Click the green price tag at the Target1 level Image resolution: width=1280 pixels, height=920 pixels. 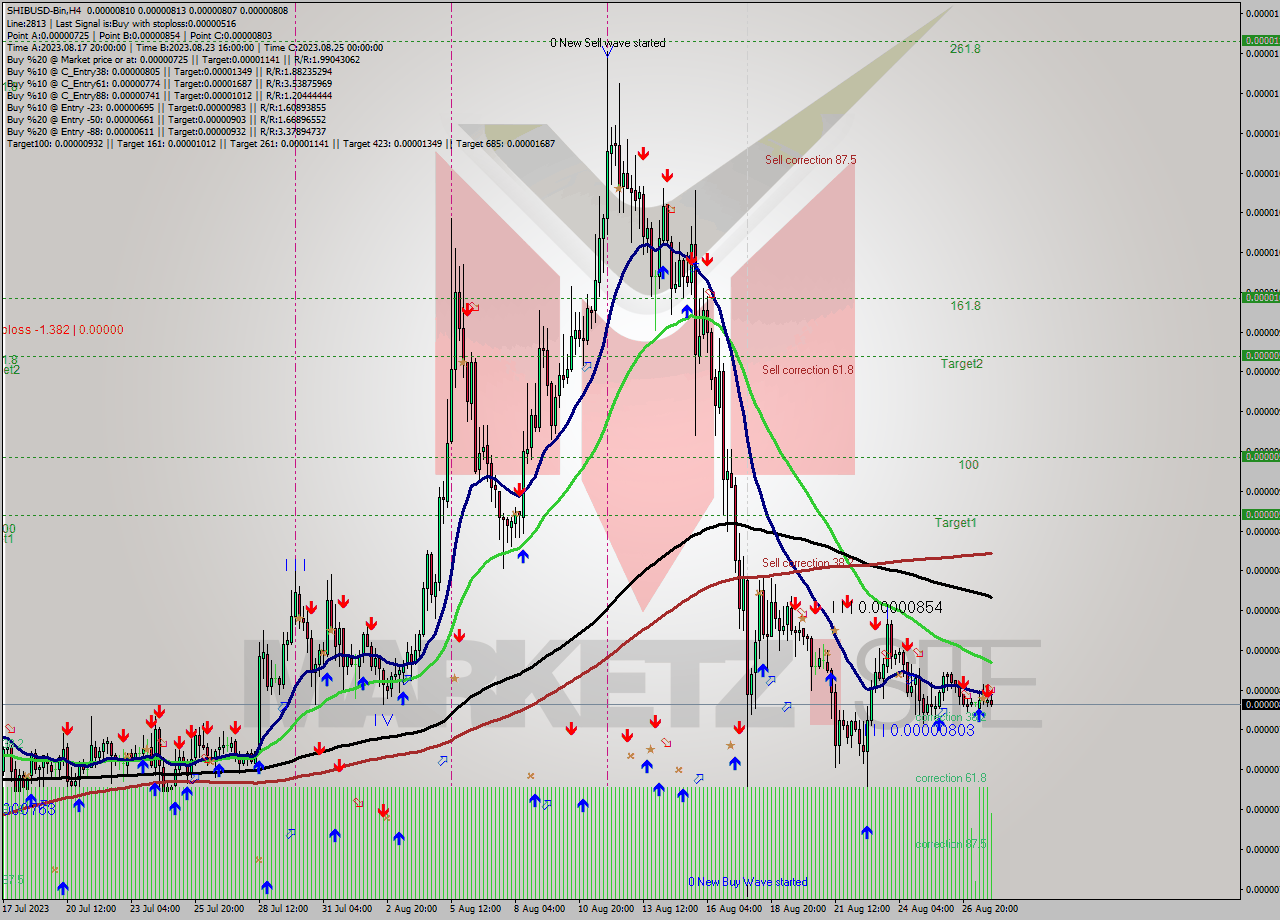point(1260,514)
